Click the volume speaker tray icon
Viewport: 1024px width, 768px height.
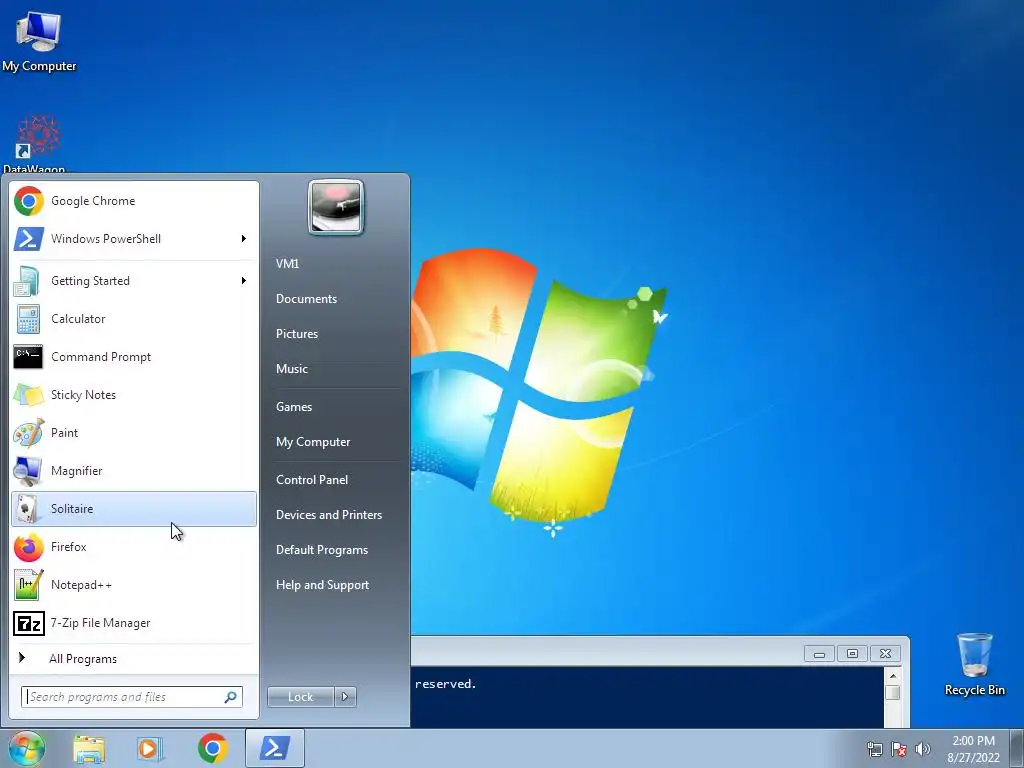pos(923,749)
